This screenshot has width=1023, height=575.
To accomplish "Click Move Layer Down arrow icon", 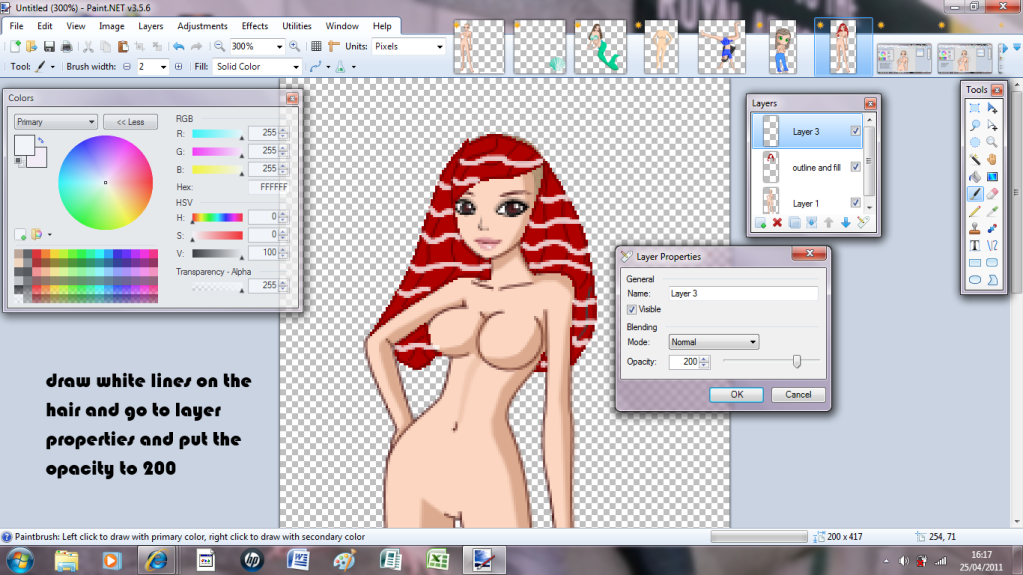I will click(846, 223).
